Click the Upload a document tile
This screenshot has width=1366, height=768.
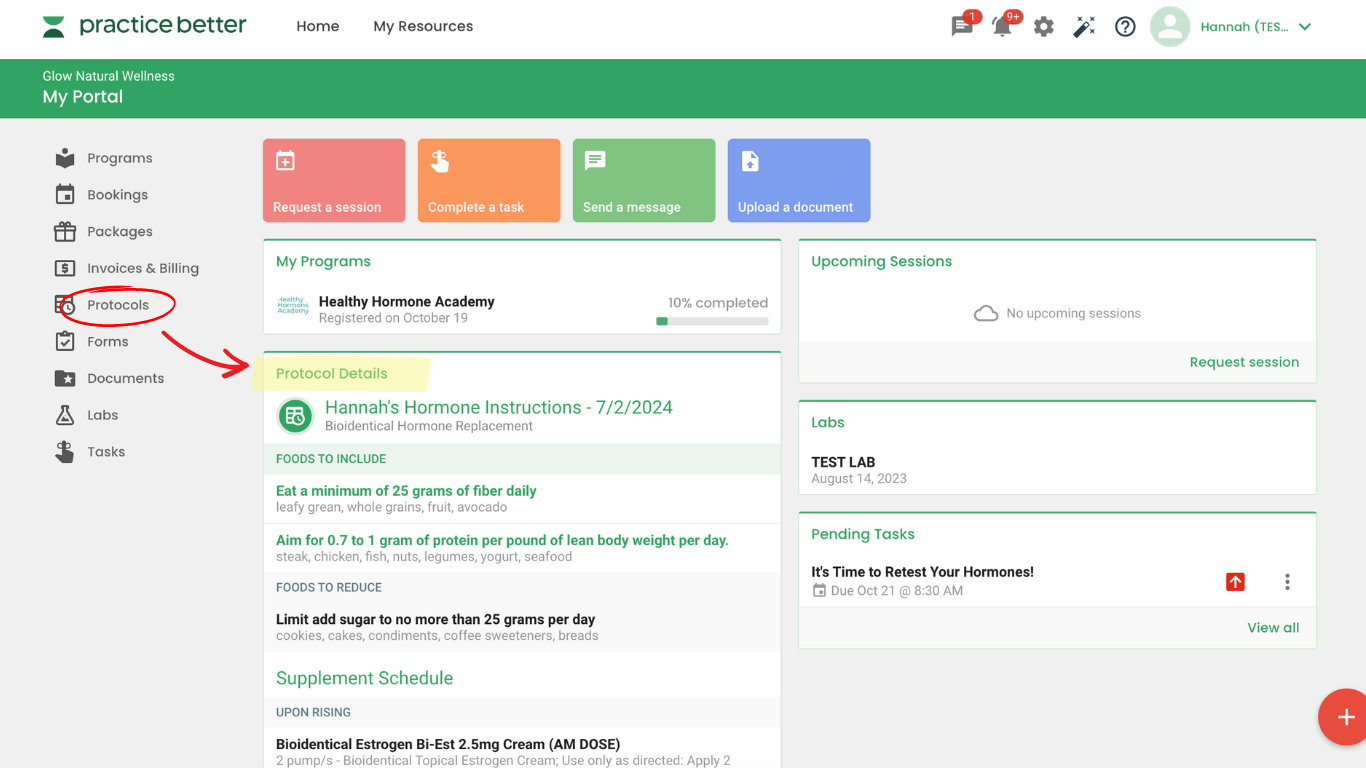[799, 180]
